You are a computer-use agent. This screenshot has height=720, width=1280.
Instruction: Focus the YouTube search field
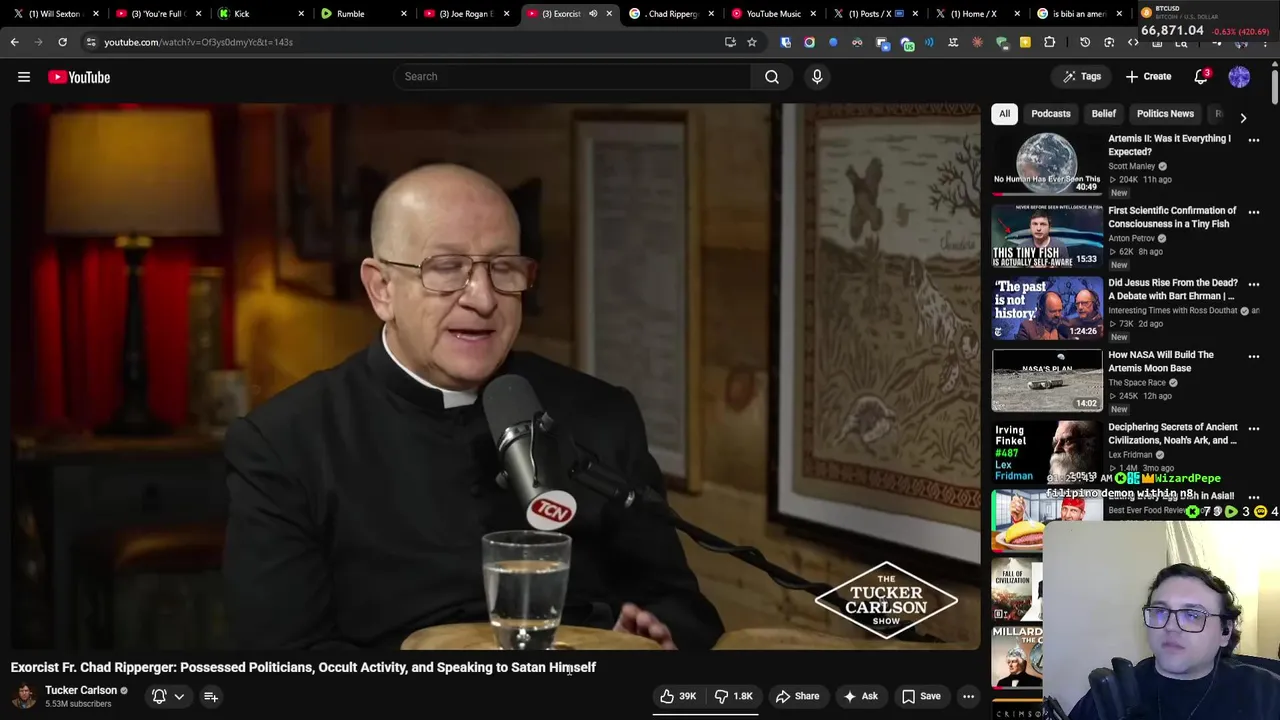[x=572, y=76]
